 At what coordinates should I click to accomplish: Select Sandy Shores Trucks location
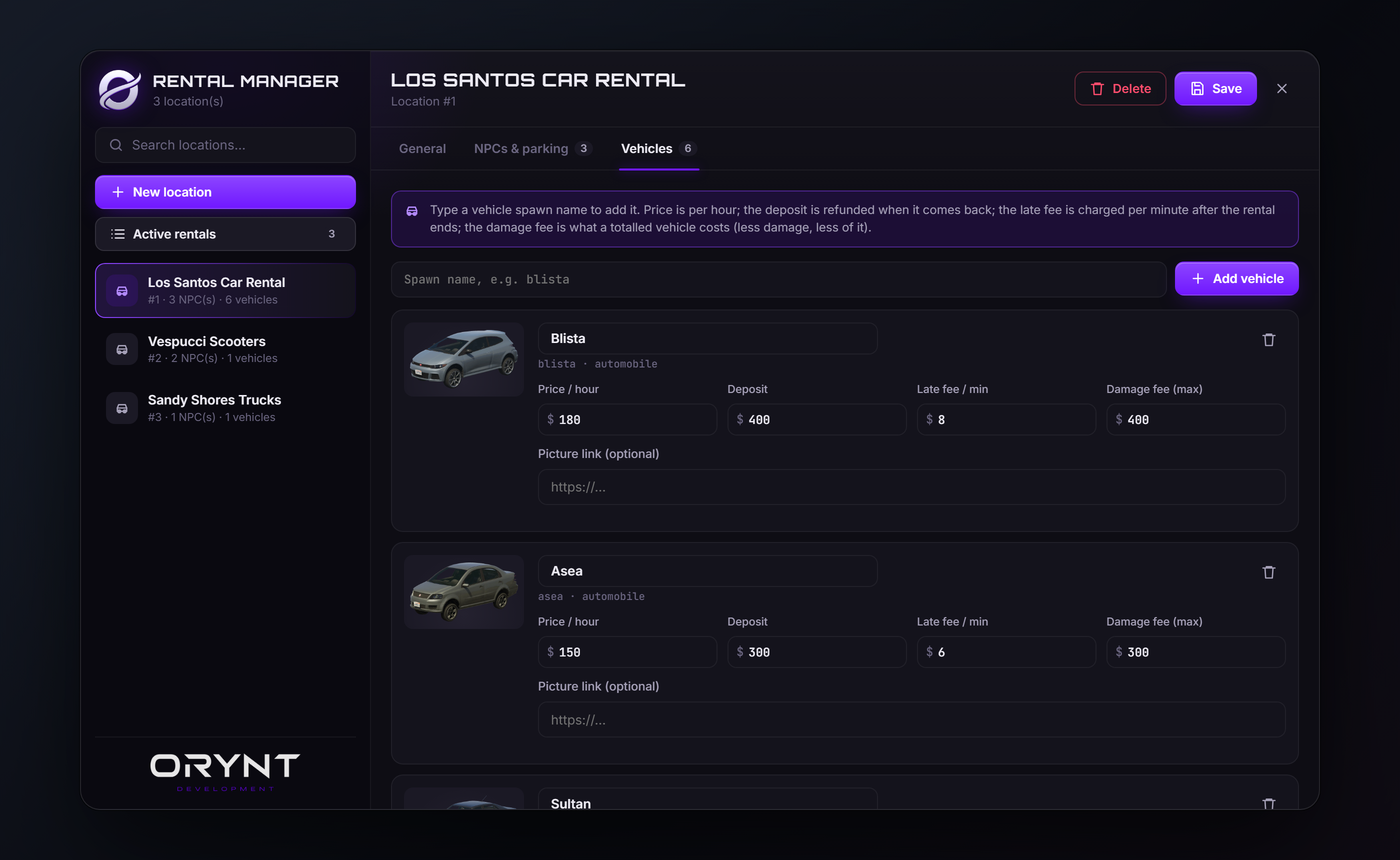[x=225, y=408]
